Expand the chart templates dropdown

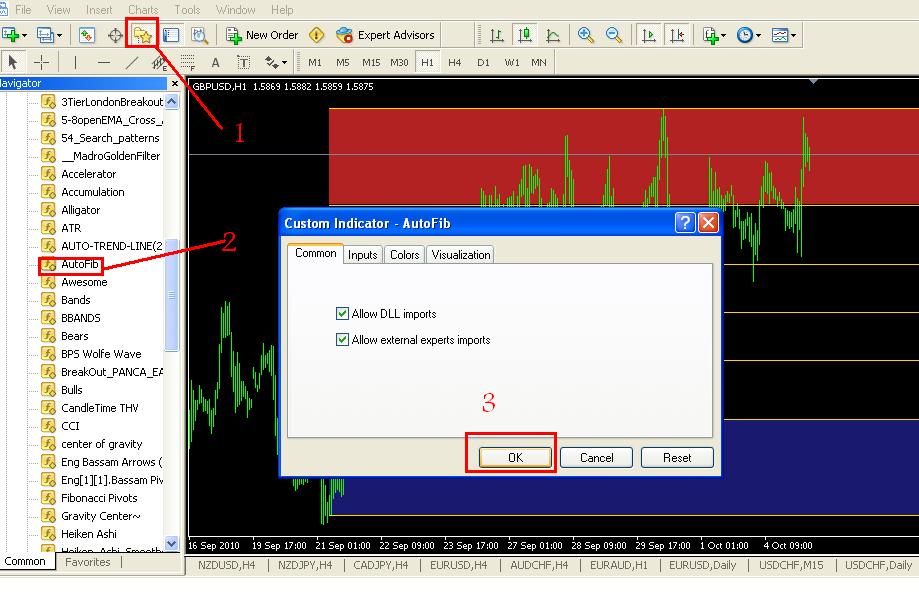784,35
